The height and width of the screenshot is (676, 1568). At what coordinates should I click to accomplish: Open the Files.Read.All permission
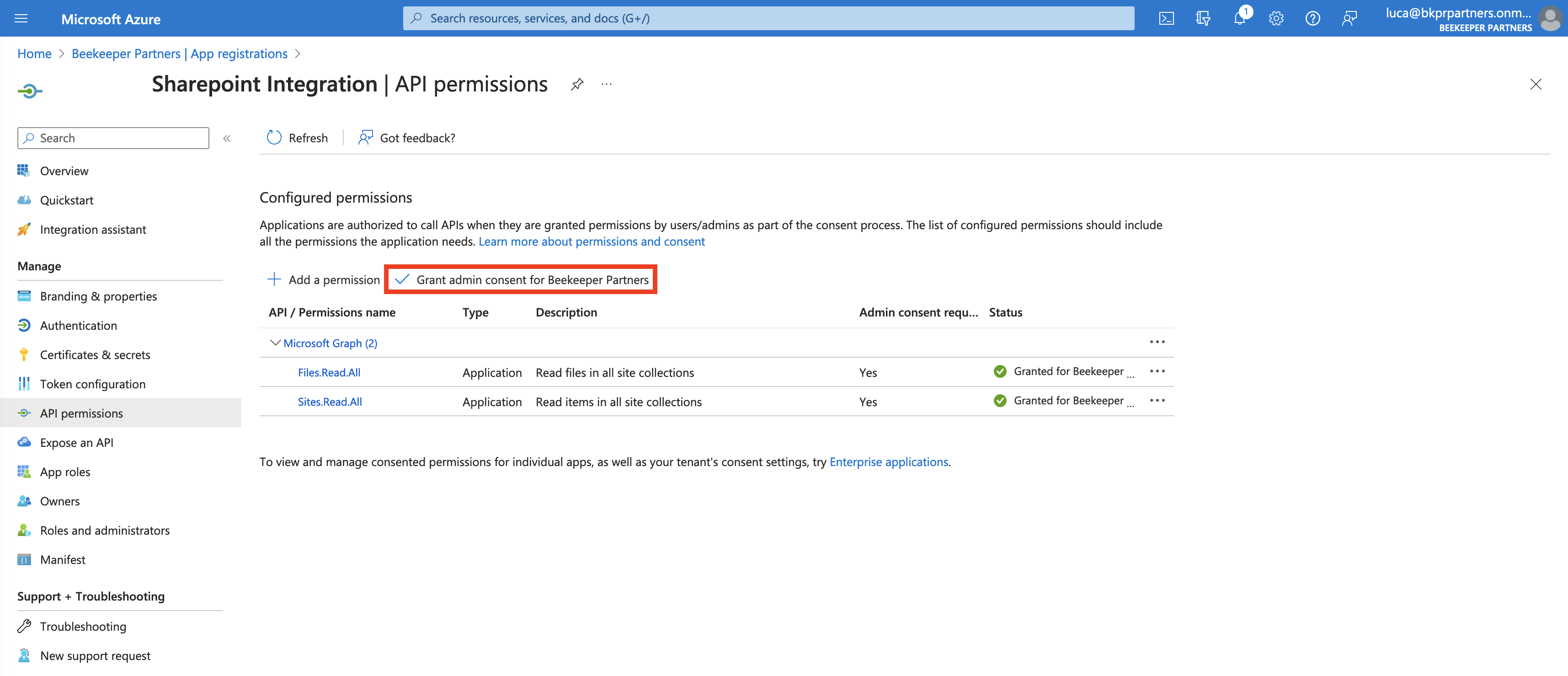pyautogui.click(x=329, y=373)
